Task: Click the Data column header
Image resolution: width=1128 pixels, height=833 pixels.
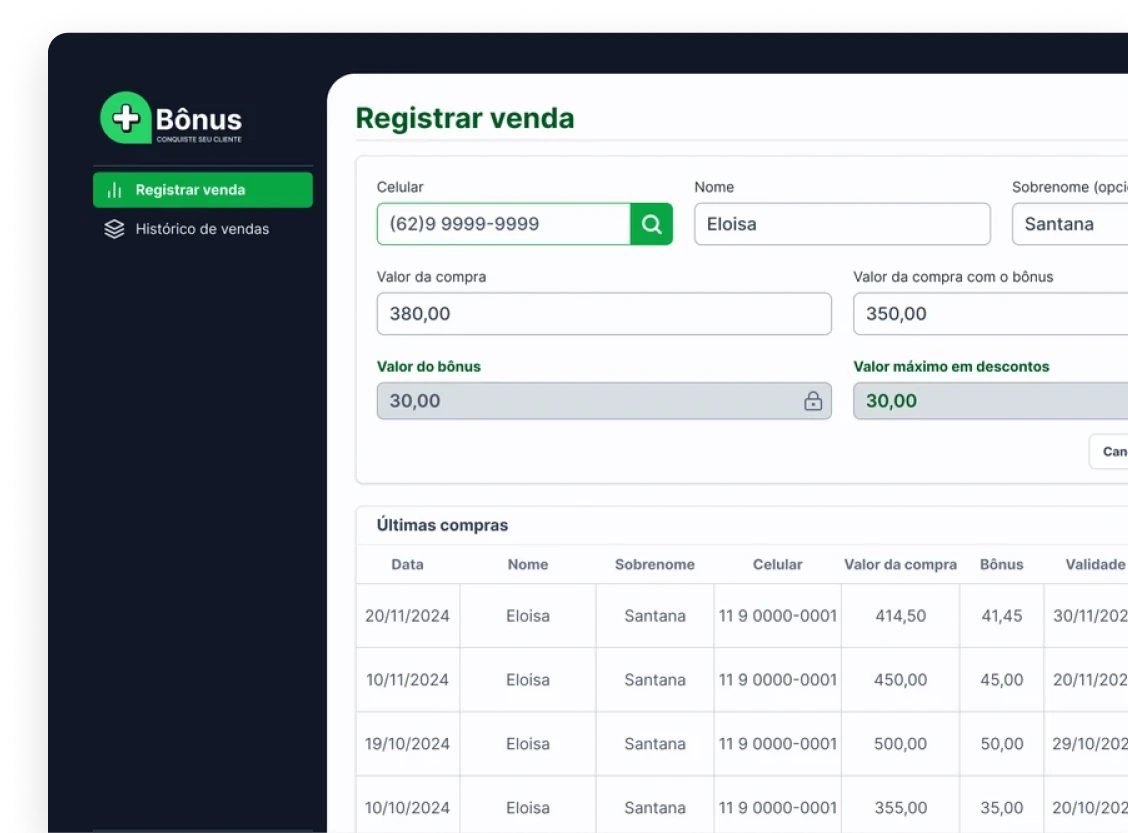Action: point(407,564)
